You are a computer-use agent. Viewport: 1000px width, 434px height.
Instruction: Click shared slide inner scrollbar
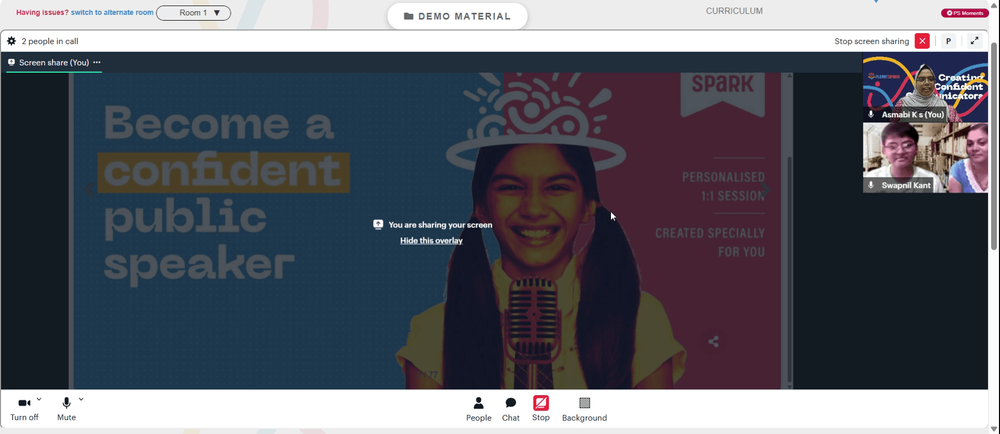pos(790,271)
